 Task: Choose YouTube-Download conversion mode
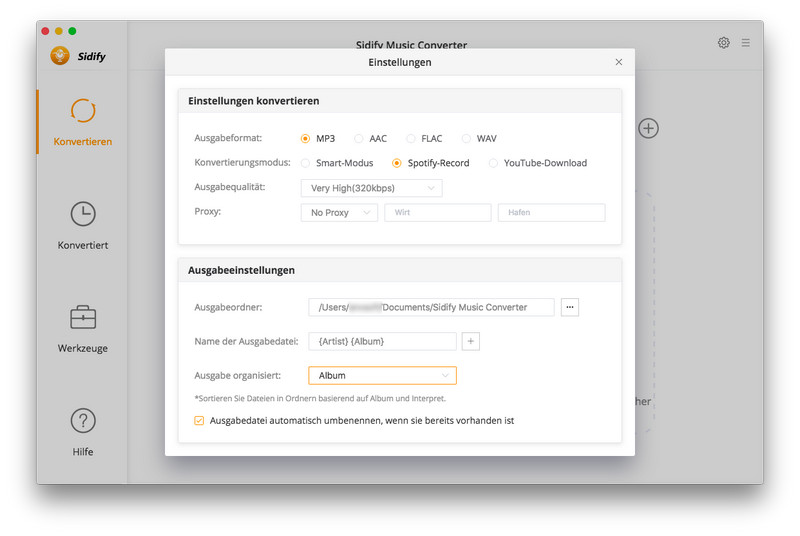[493, 163]
